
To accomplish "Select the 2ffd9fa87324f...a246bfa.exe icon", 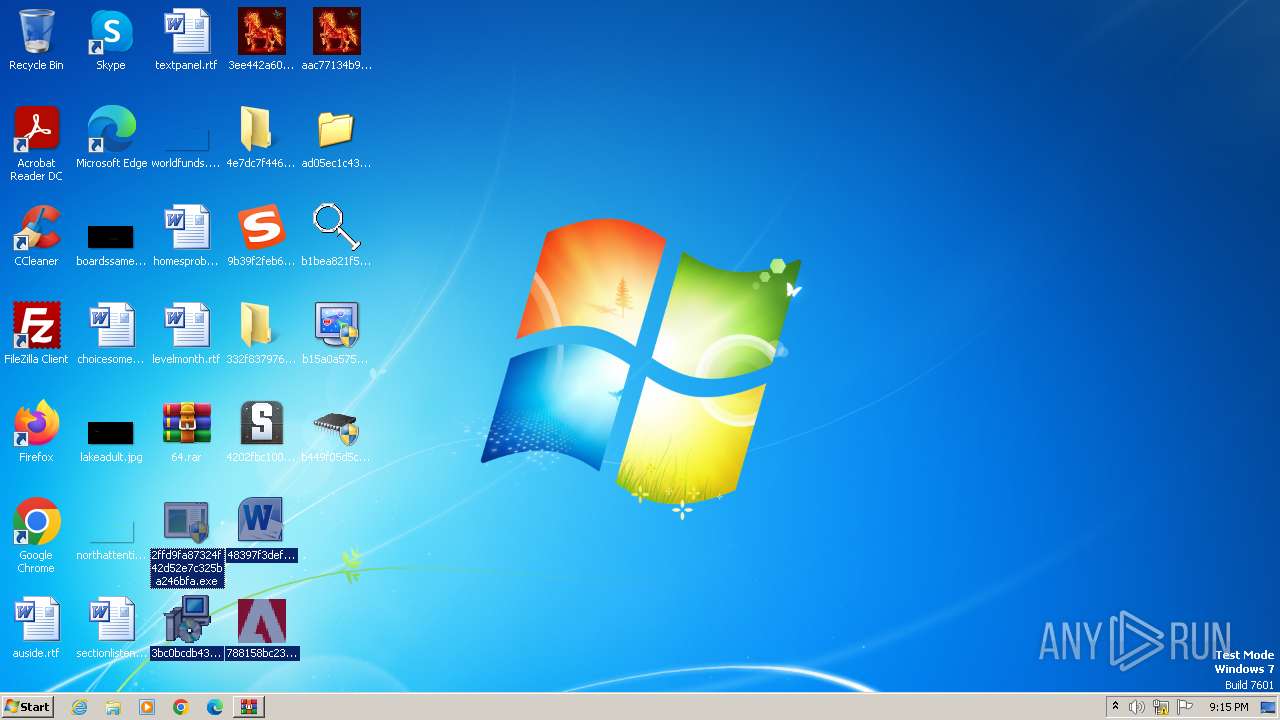I will coord(187,544).
